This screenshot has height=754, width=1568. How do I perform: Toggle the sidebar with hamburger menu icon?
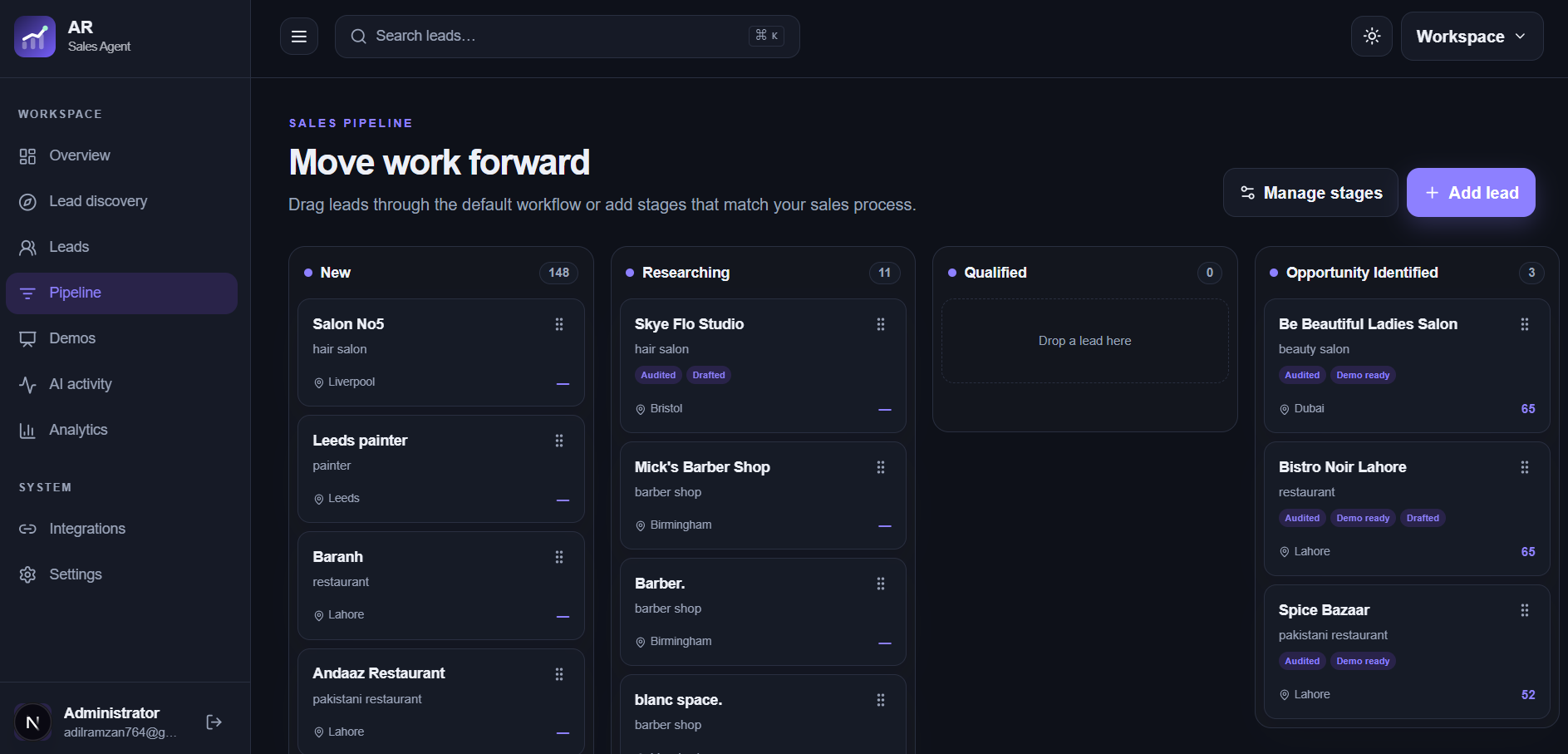(x=299, y=37)
